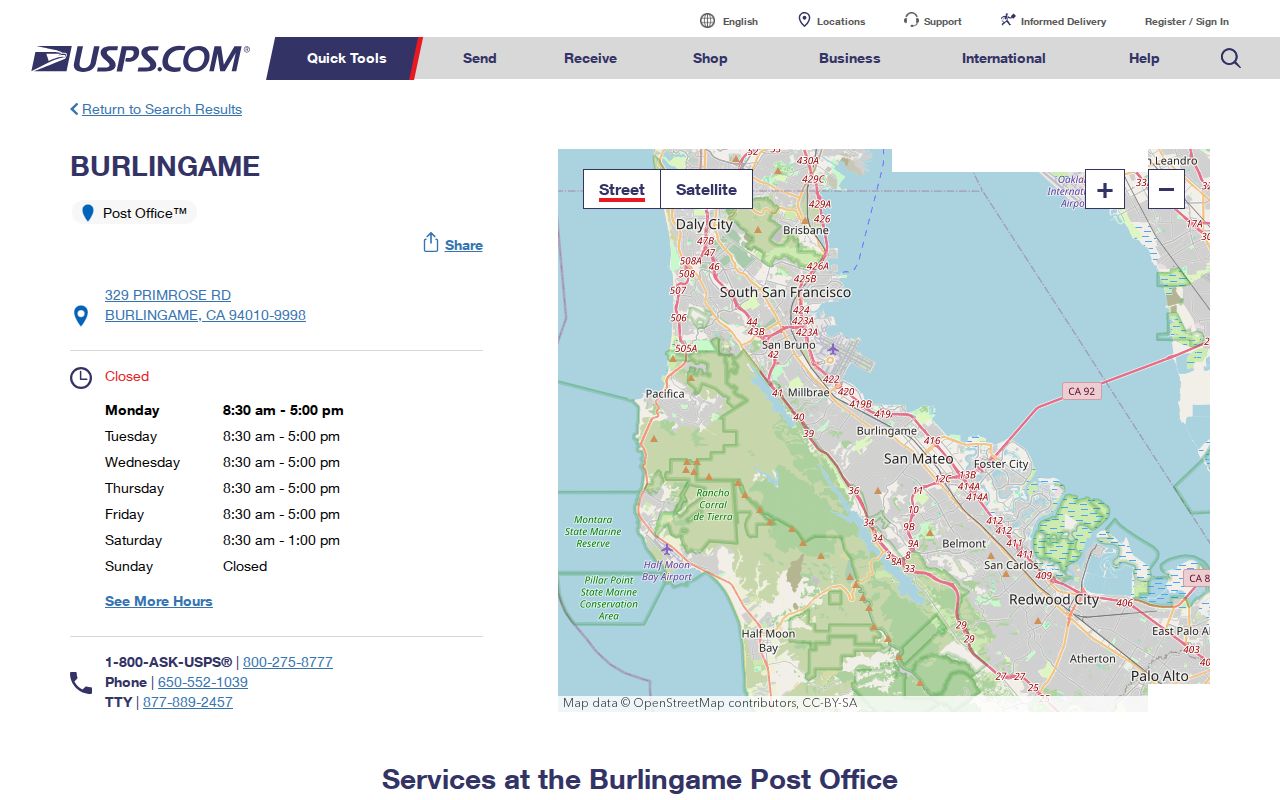The image size is (1280, 800).
Task: Open the International menu
Action: [x=1004, y=58]
